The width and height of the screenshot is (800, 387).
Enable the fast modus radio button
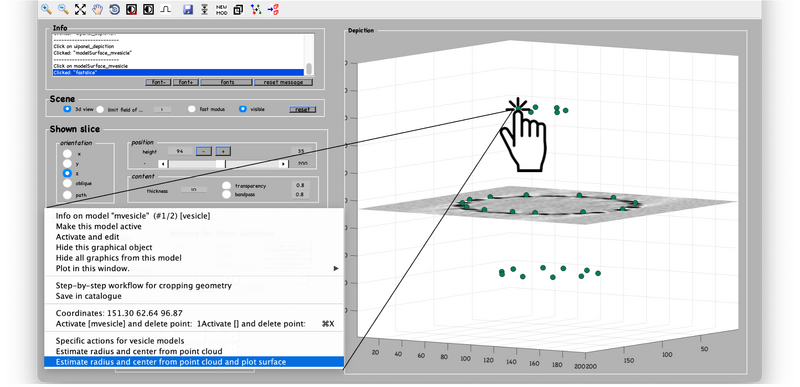pos(192,109)
